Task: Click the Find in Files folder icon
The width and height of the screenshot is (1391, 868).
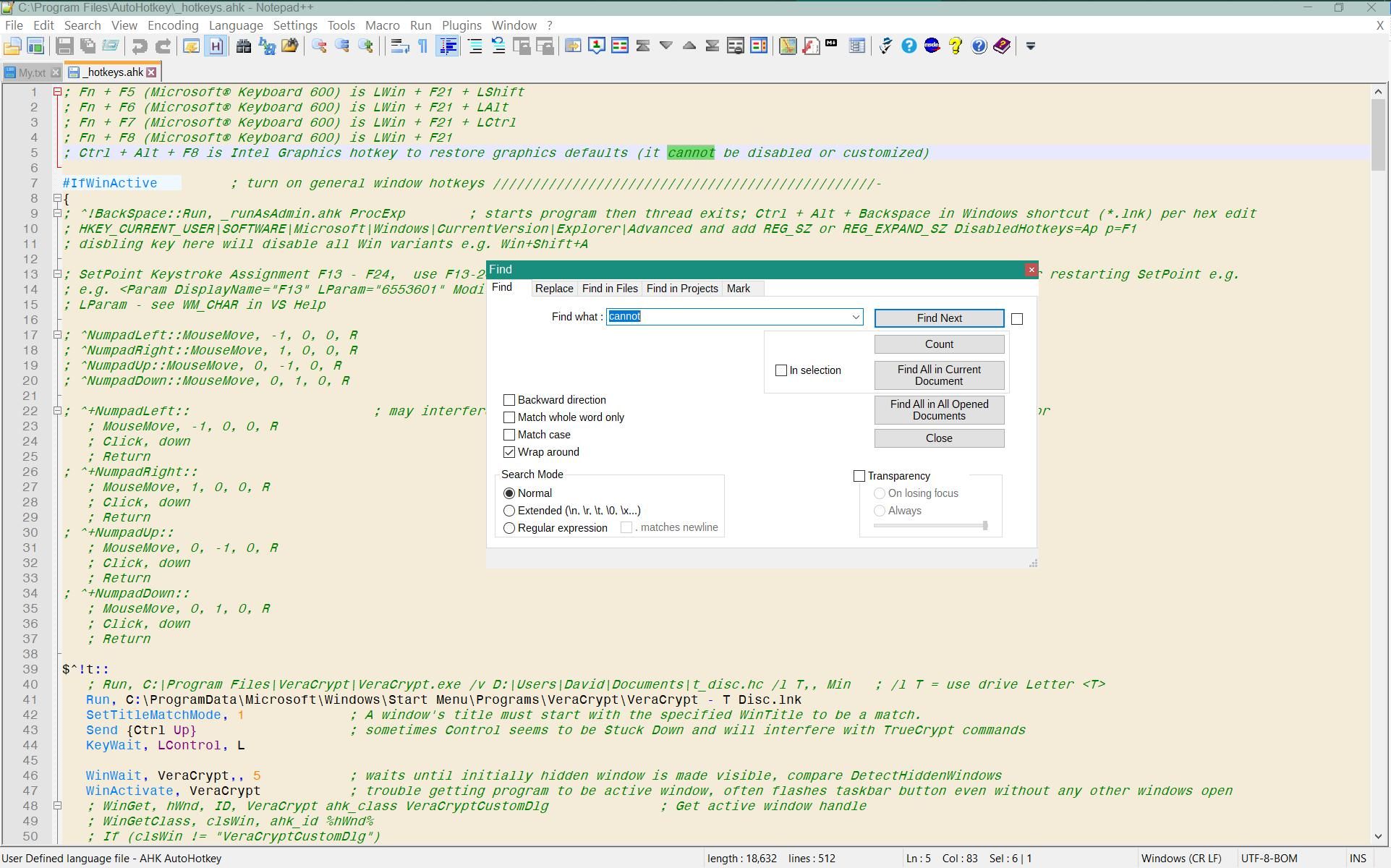Action: 290,46
